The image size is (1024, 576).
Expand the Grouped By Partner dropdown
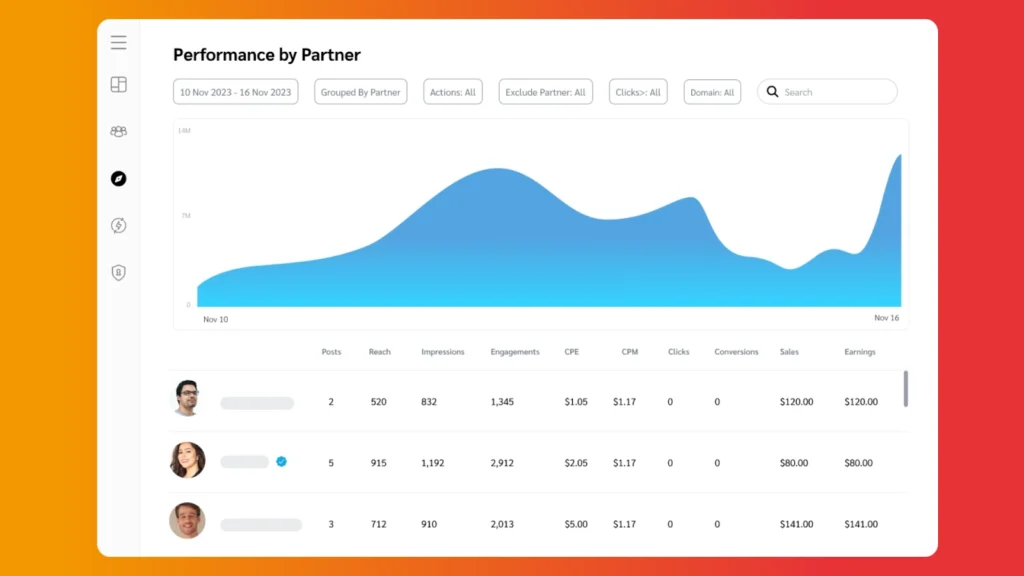click(x=360, y=92)
